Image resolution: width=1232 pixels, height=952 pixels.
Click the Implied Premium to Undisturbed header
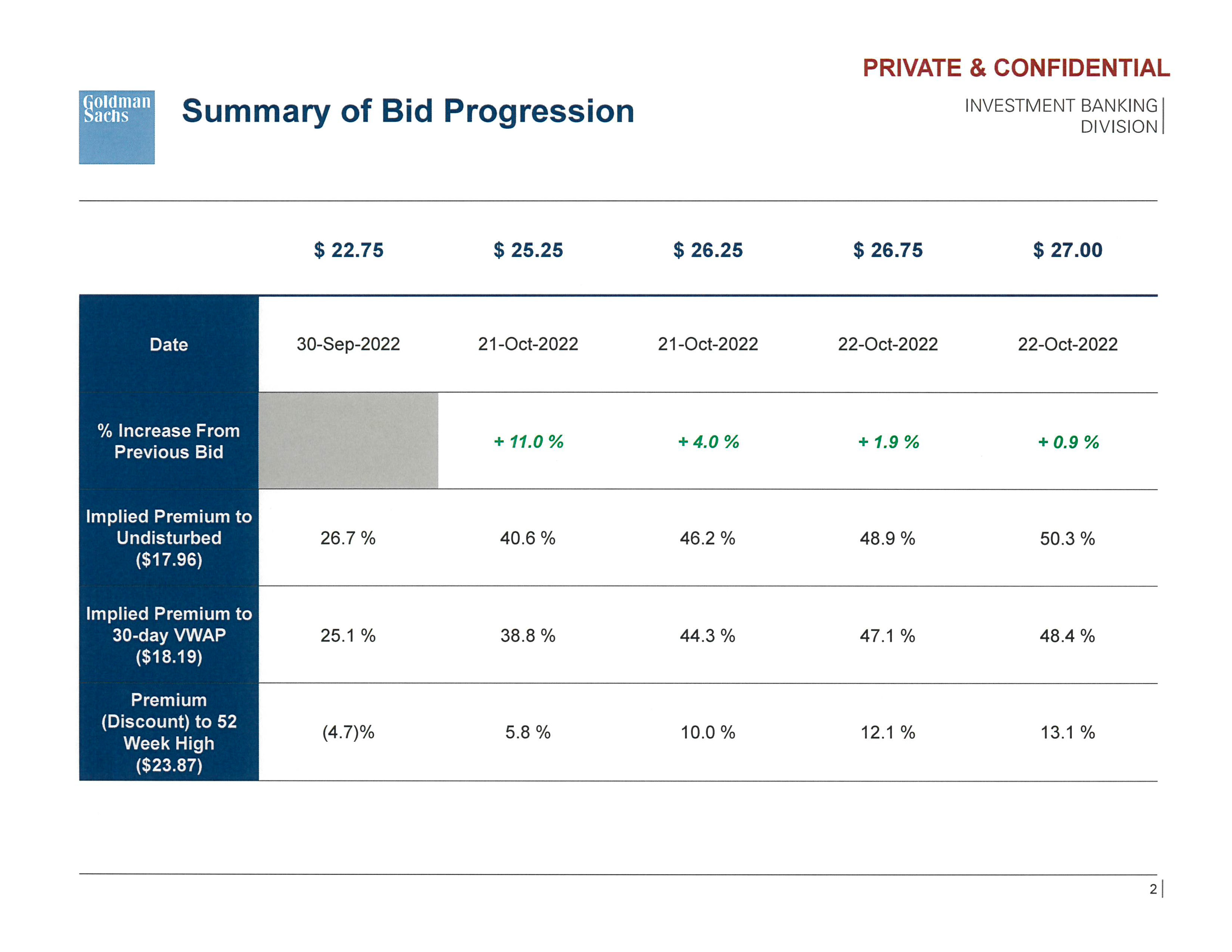(169, 538)
